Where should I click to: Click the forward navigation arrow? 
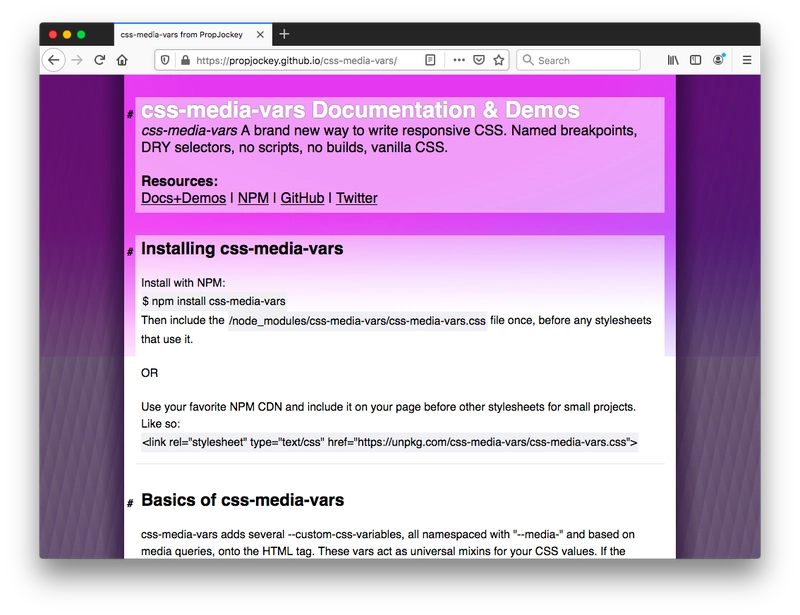click(x=77, y=60)
